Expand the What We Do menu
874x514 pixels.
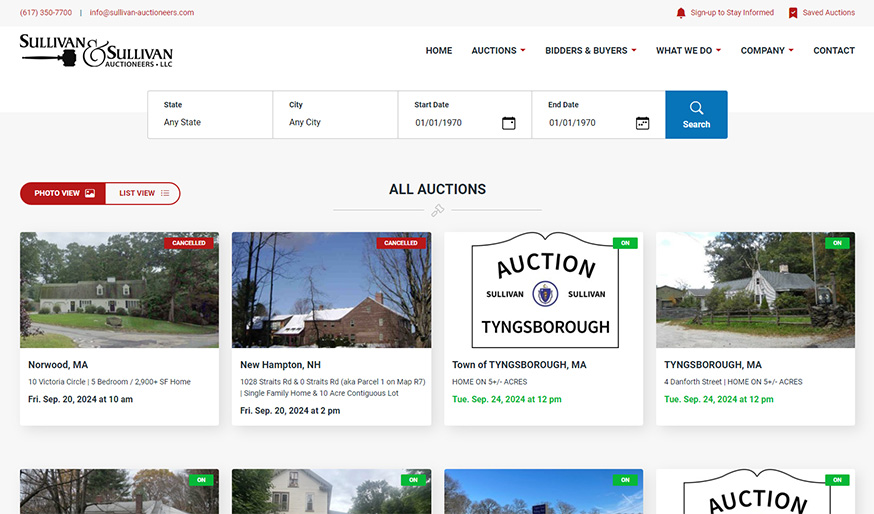(x=688, y=51)
